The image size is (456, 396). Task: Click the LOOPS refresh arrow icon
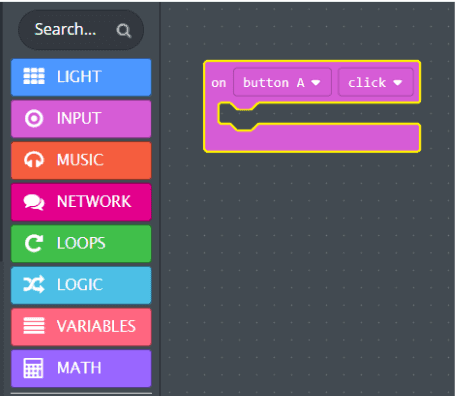tap(34, 243)
